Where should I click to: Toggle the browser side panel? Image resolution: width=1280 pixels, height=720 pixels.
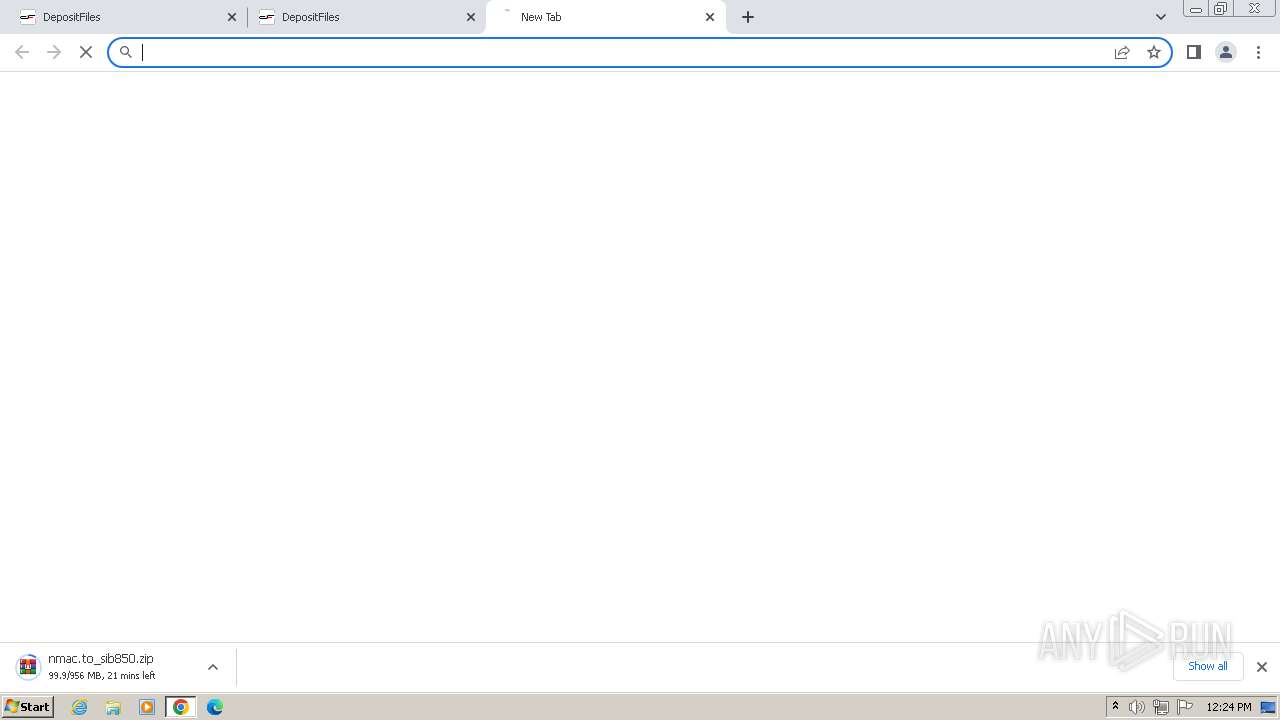(1194, 52)
